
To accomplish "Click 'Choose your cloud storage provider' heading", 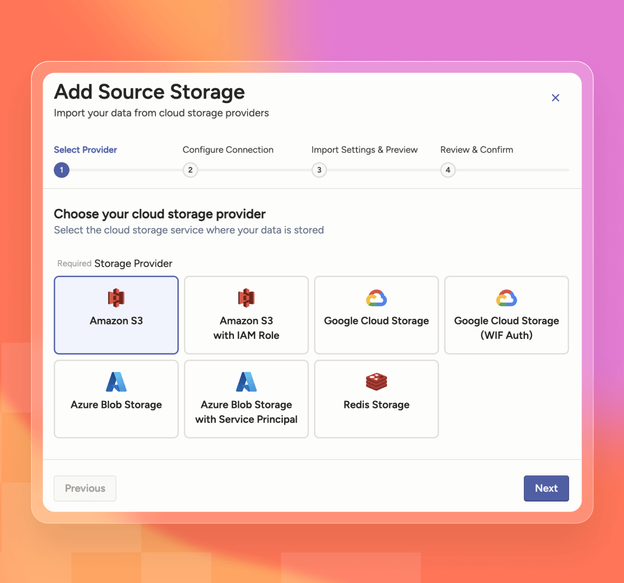I will pos(160,214).
